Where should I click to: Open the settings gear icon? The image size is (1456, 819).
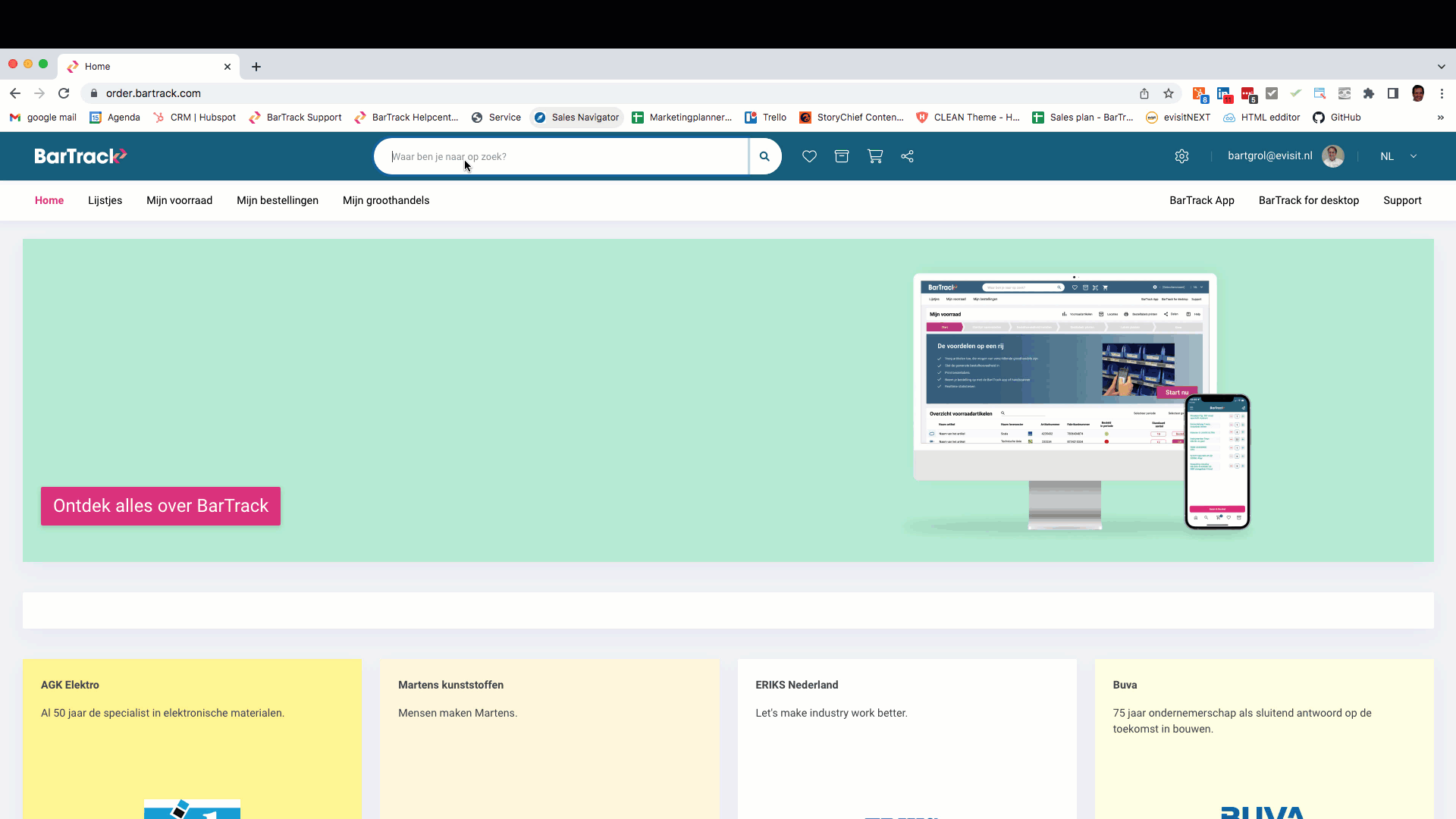pos(1181,156)
